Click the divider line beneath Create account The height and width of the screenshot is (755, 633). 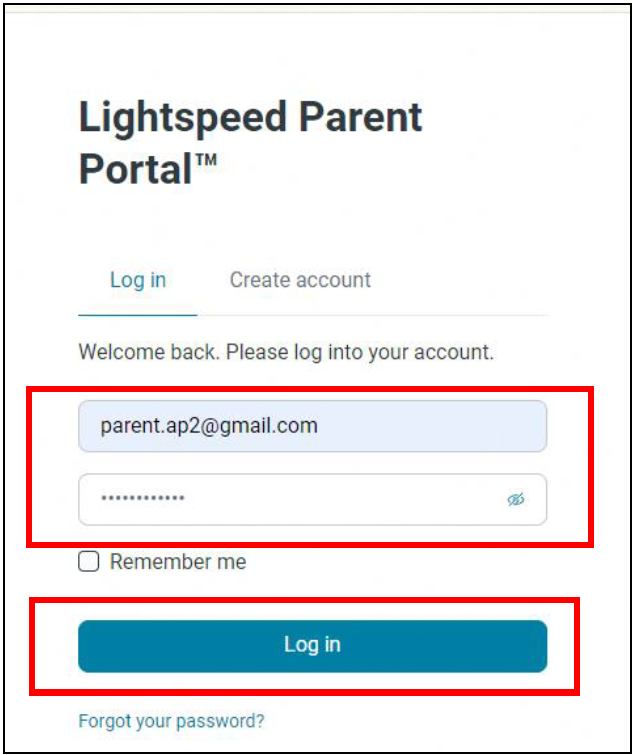373,316
